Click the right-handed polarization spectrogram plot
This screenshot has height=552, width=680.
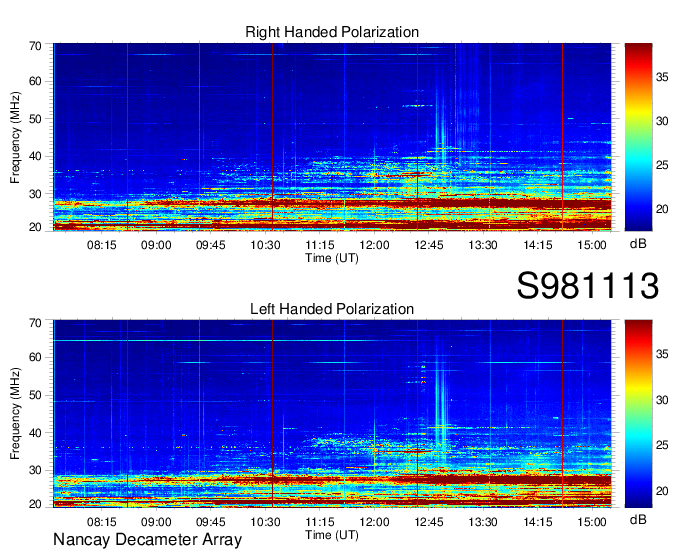coord(332,137)
